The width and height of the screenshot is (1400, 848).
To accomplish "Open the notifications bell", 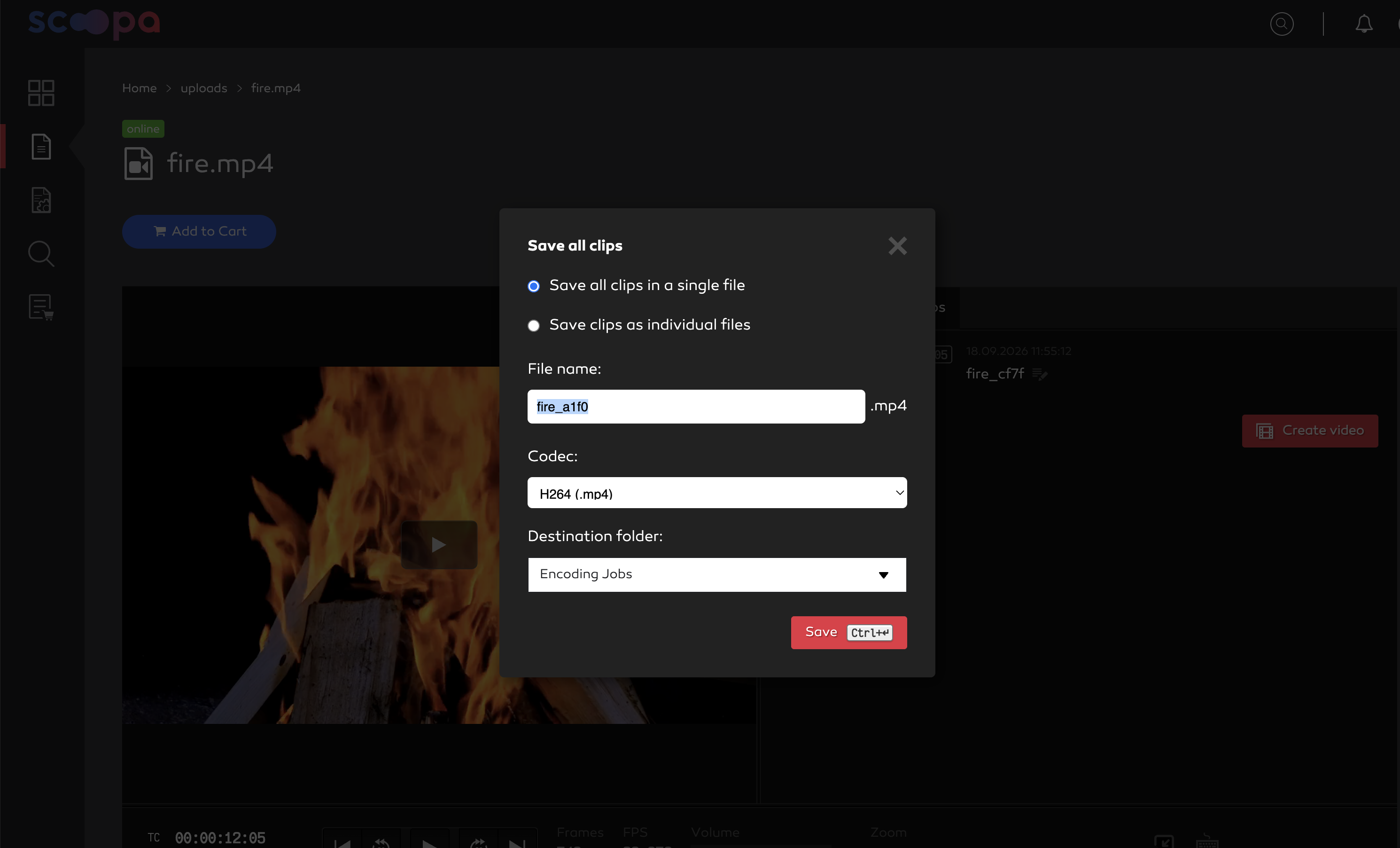I will pyautogui.click(x=1364, y=24).
